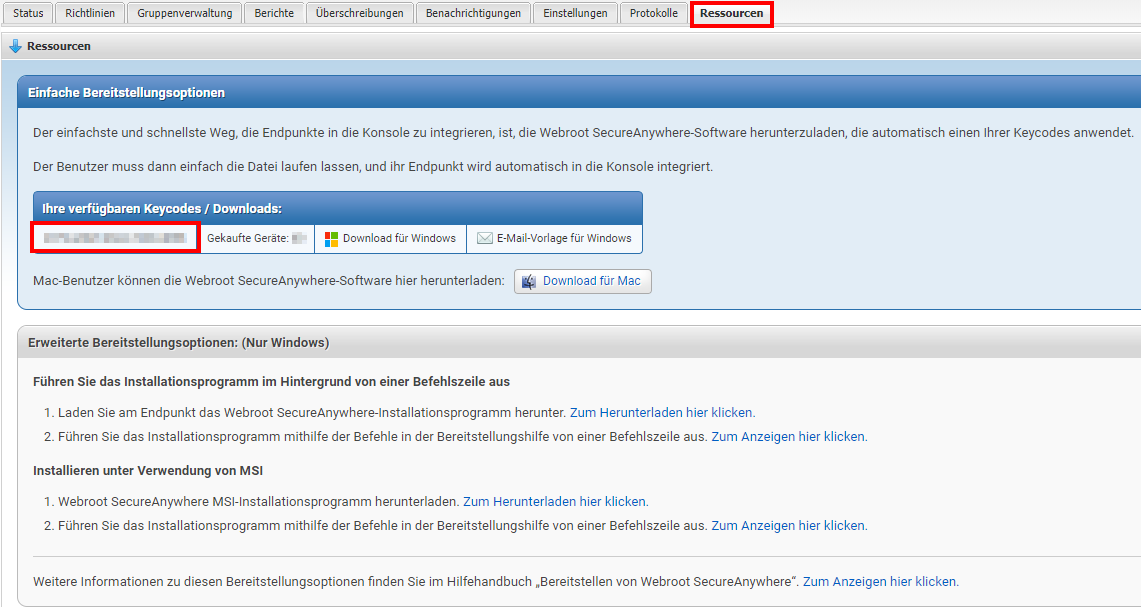This screenshot has width=1141, height=607.
Task: Select the Überschreibungen tab
Action: pyautogui.click(x=359, y=13)
